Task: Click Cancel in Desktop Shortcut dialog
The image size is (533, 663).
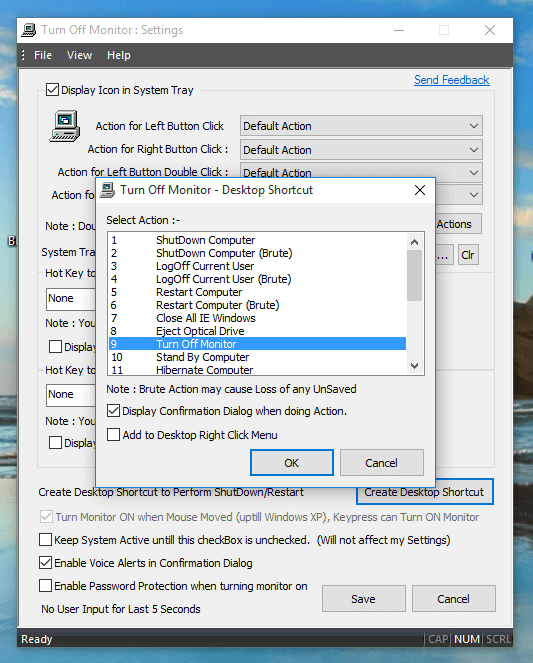Action: coord(382,463)
